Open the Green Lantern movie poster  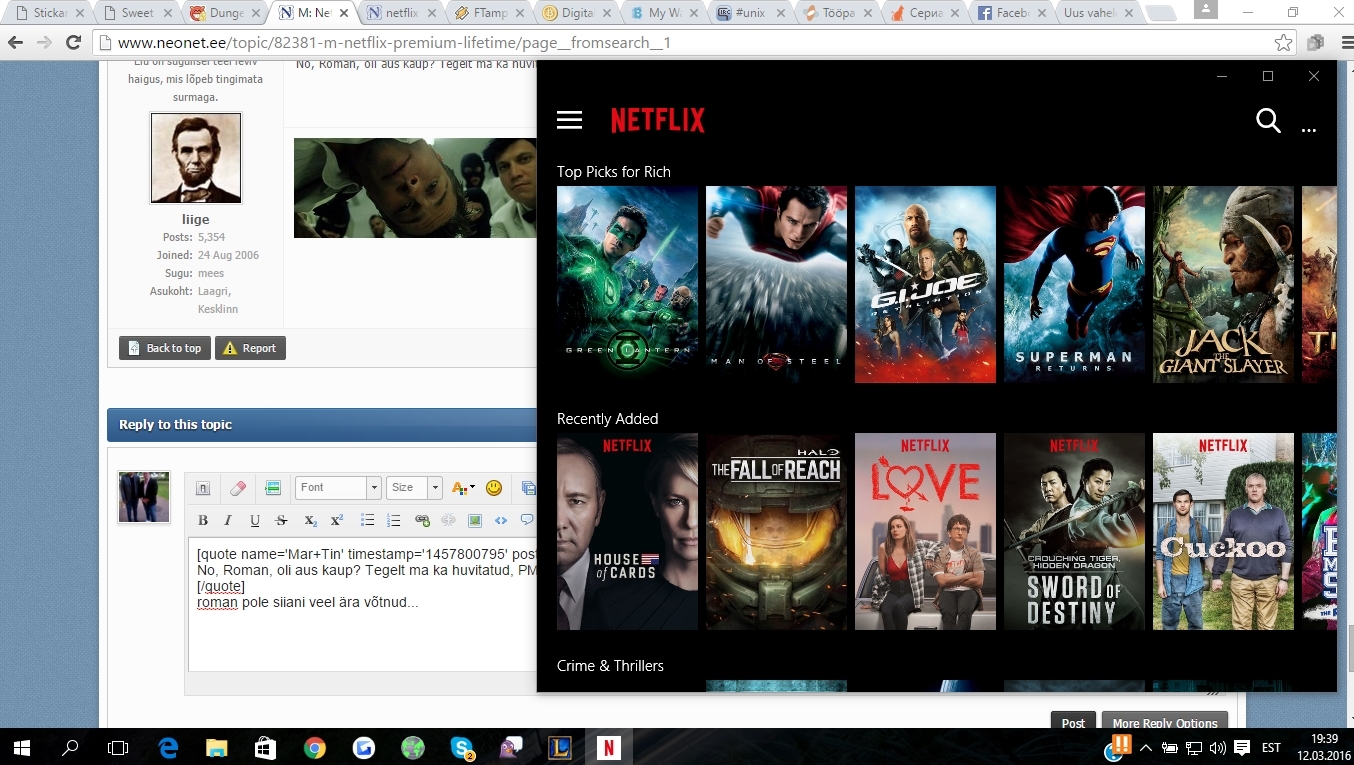[x=627, y=284]
